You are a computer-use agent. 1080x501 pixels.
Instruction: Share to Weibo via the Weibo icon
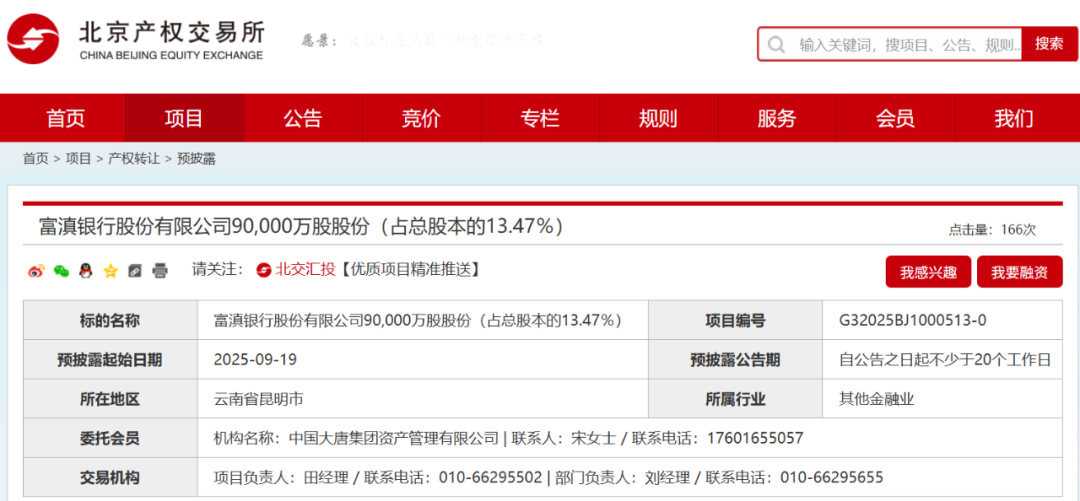35,272
